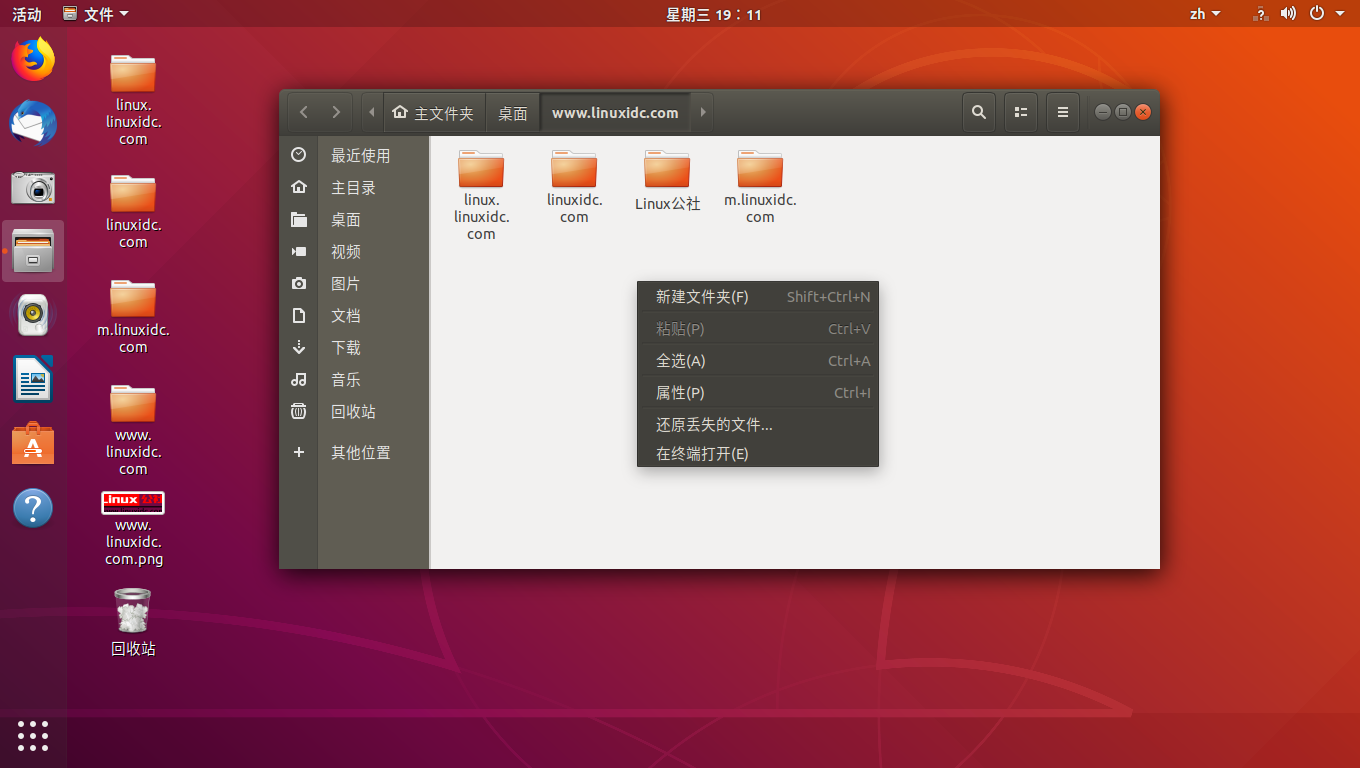Toggle list view button in Files header
Image resolution: width=1360 pixels, height=768 pixels.
coord(1021,112)
